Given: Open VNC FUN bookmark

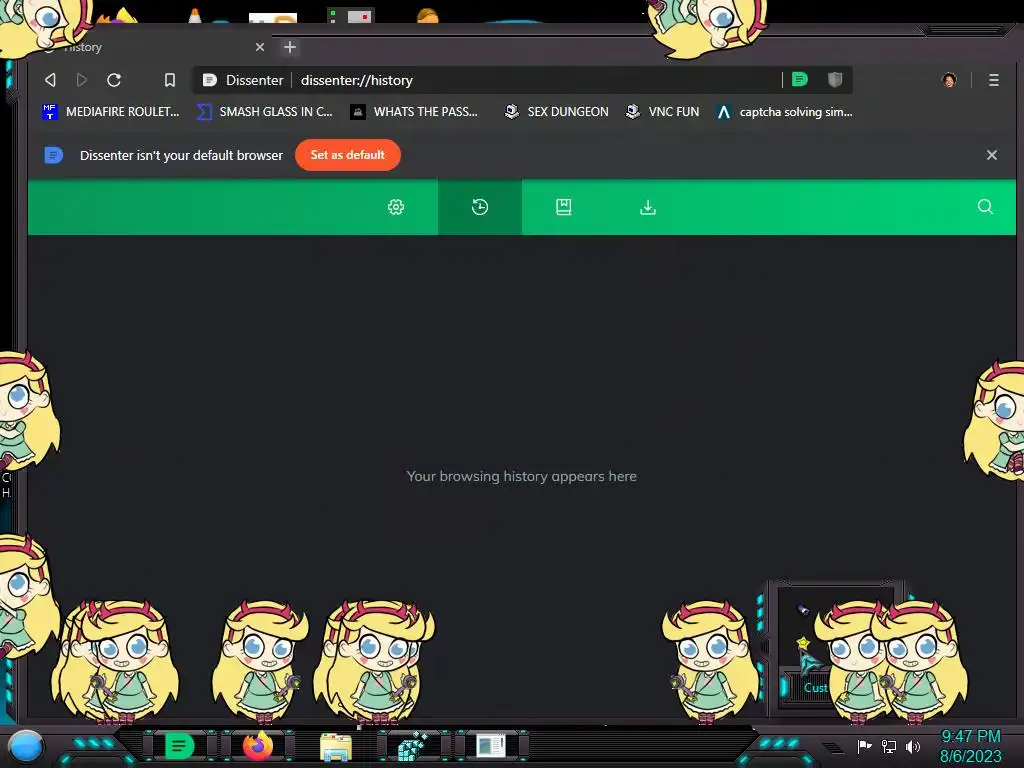Looking at the screenshot, I should click(662, 112).
